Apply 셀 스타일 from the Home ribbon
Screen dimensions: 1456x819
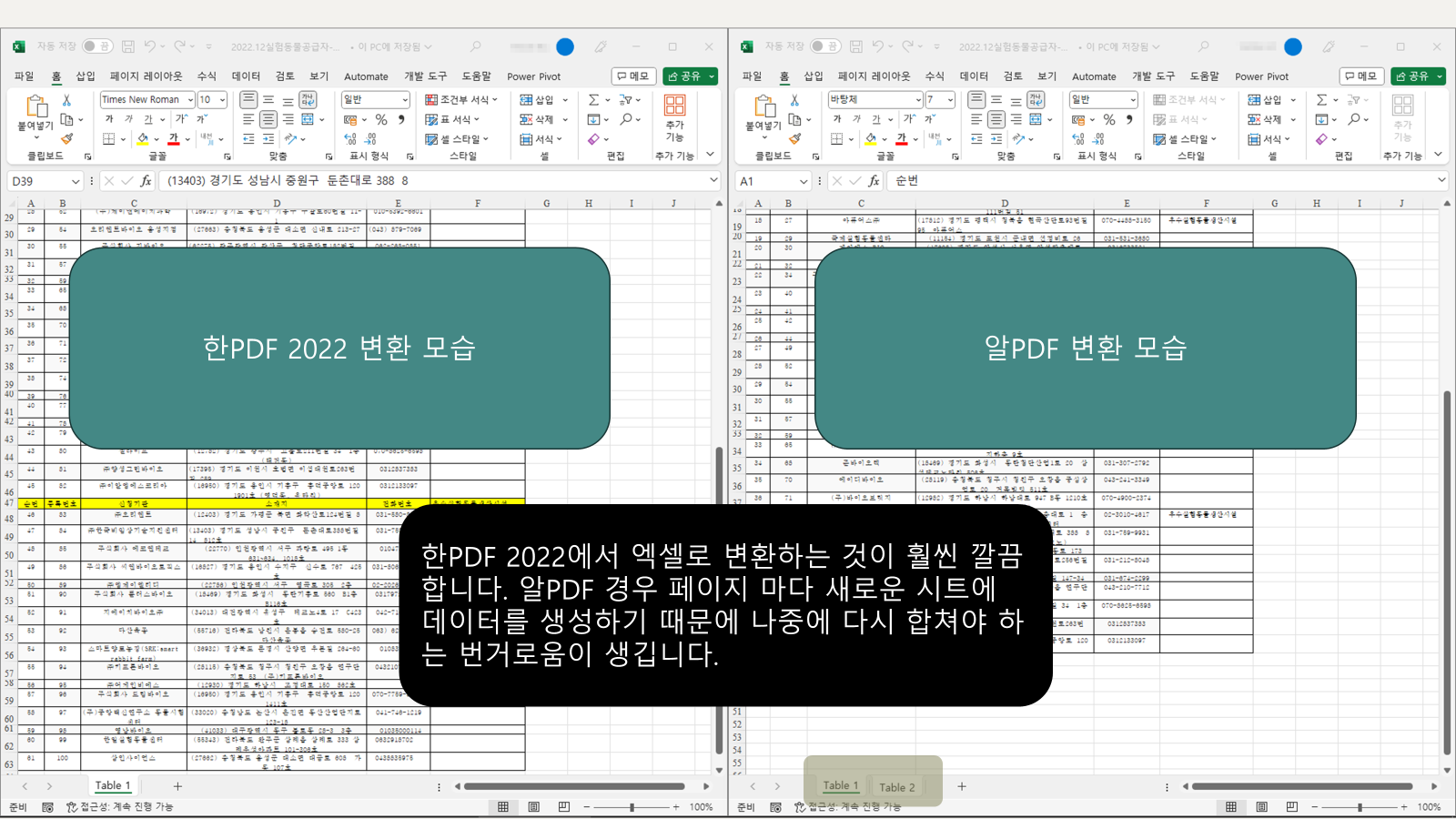(455, 138)
